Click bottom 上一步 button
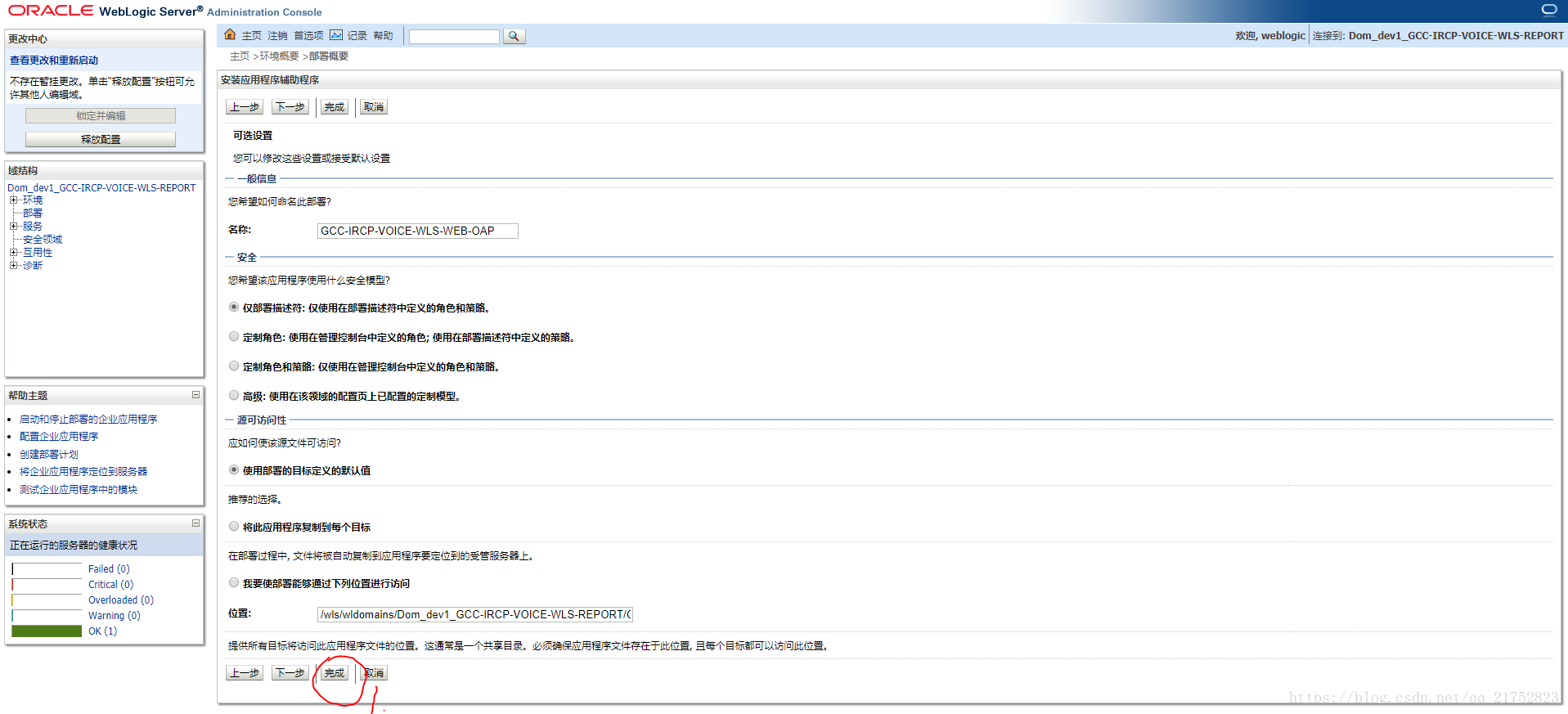Image resolution: width=1568 pixels, height=714 pixels. coord(245,673)
